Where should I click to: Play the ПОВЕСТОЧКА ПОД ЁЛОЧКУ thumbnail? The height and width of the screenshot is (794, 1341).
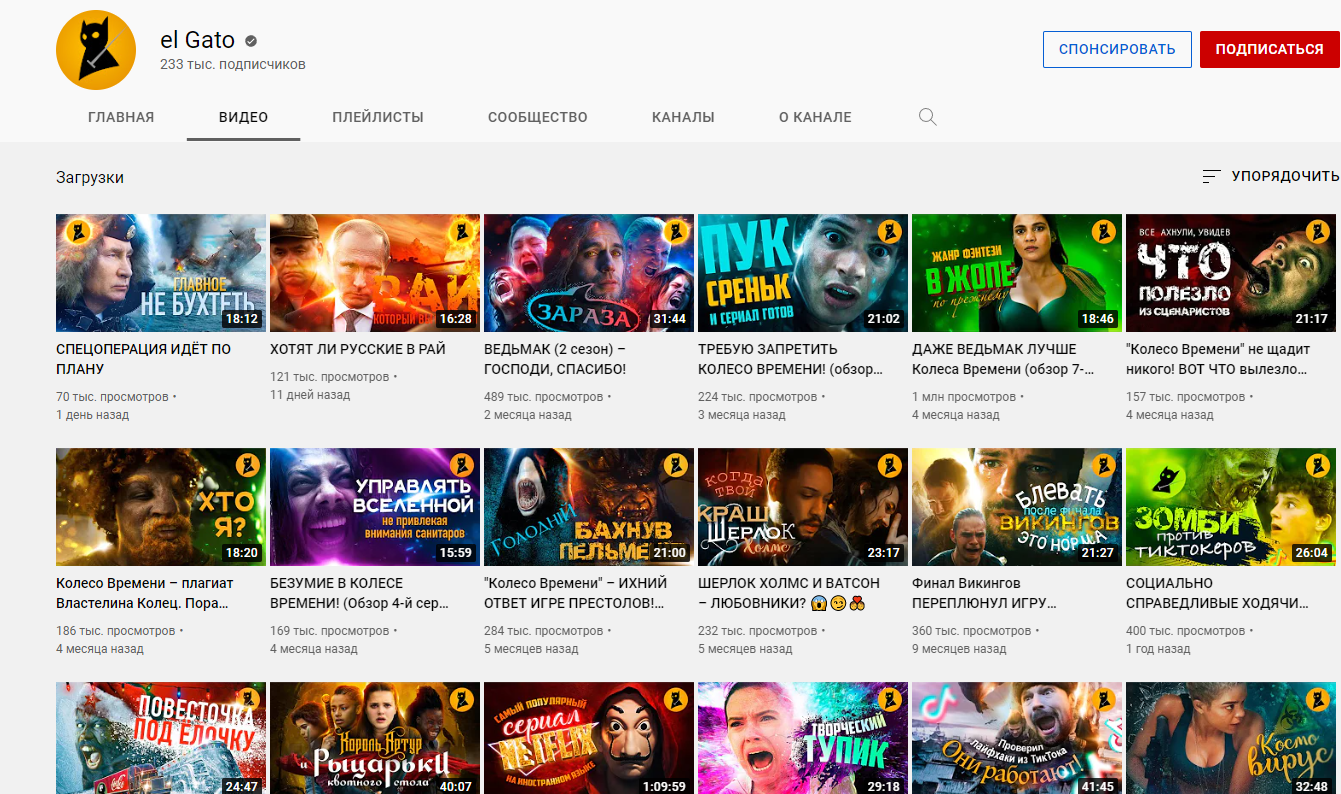pos(161,738)
